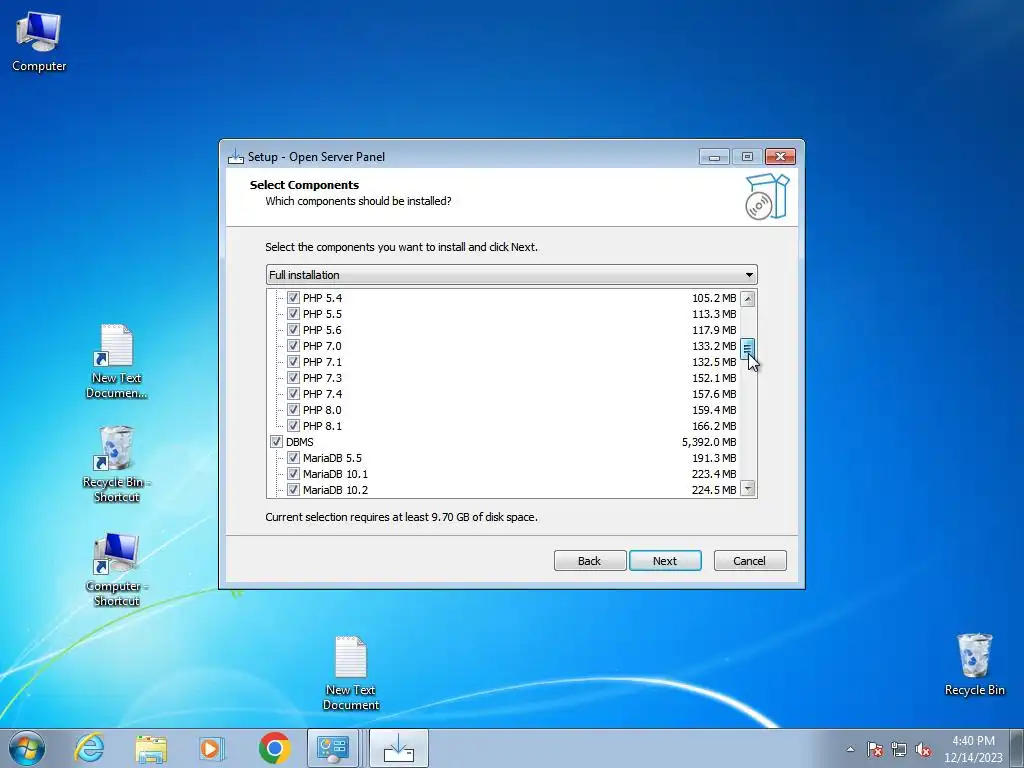This screenshot has width=1024, height=768.
Task: Select the Recycle Bin desktop icon
Action: coord(974,664)
